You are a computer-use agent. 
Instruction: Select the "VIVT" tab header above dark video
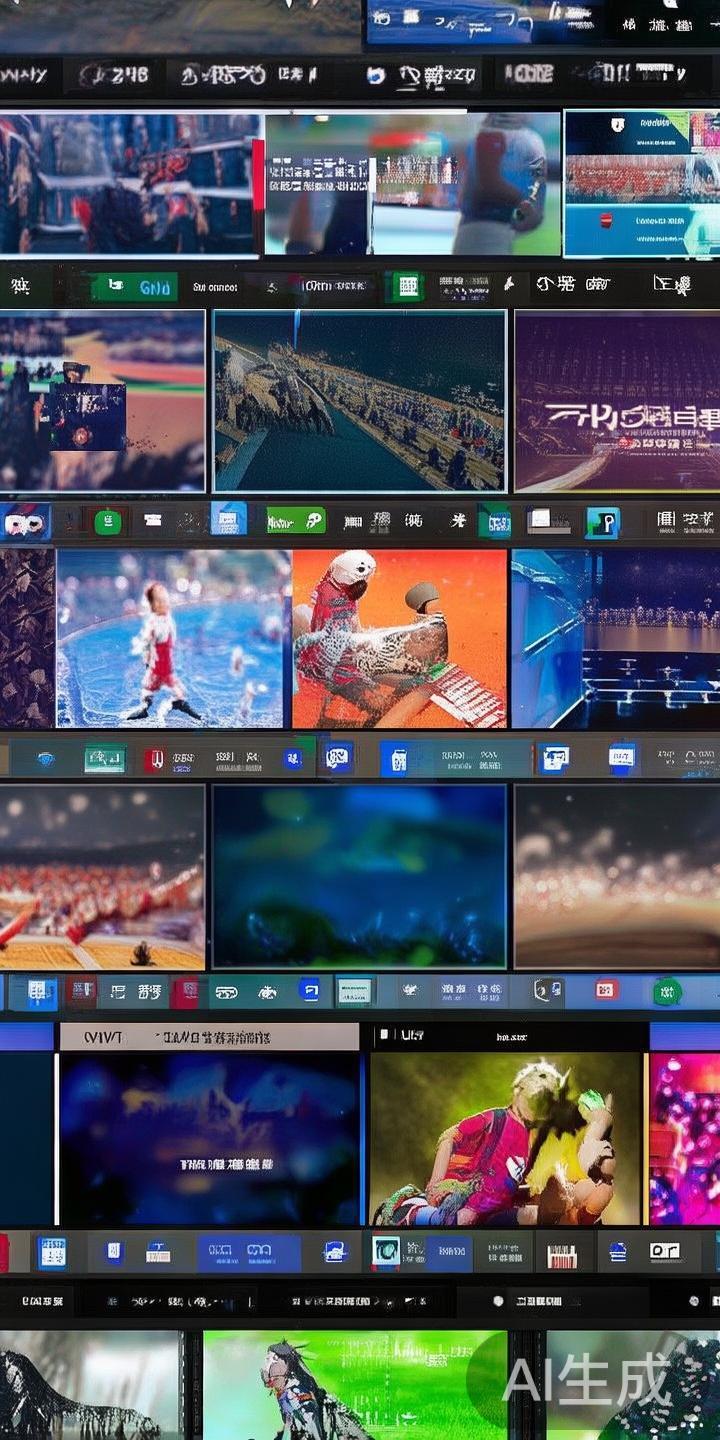tap(100, 1037)
